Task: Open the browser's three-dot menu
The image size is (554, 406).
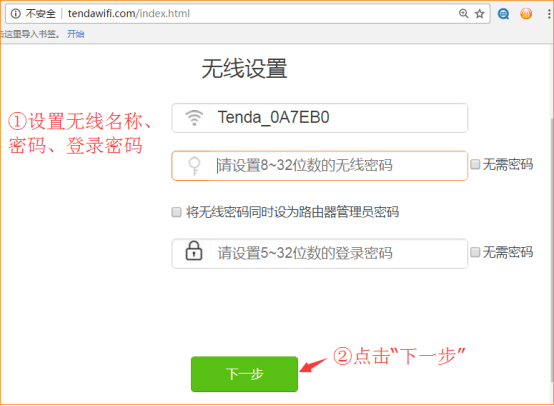Action: [549, 14]
